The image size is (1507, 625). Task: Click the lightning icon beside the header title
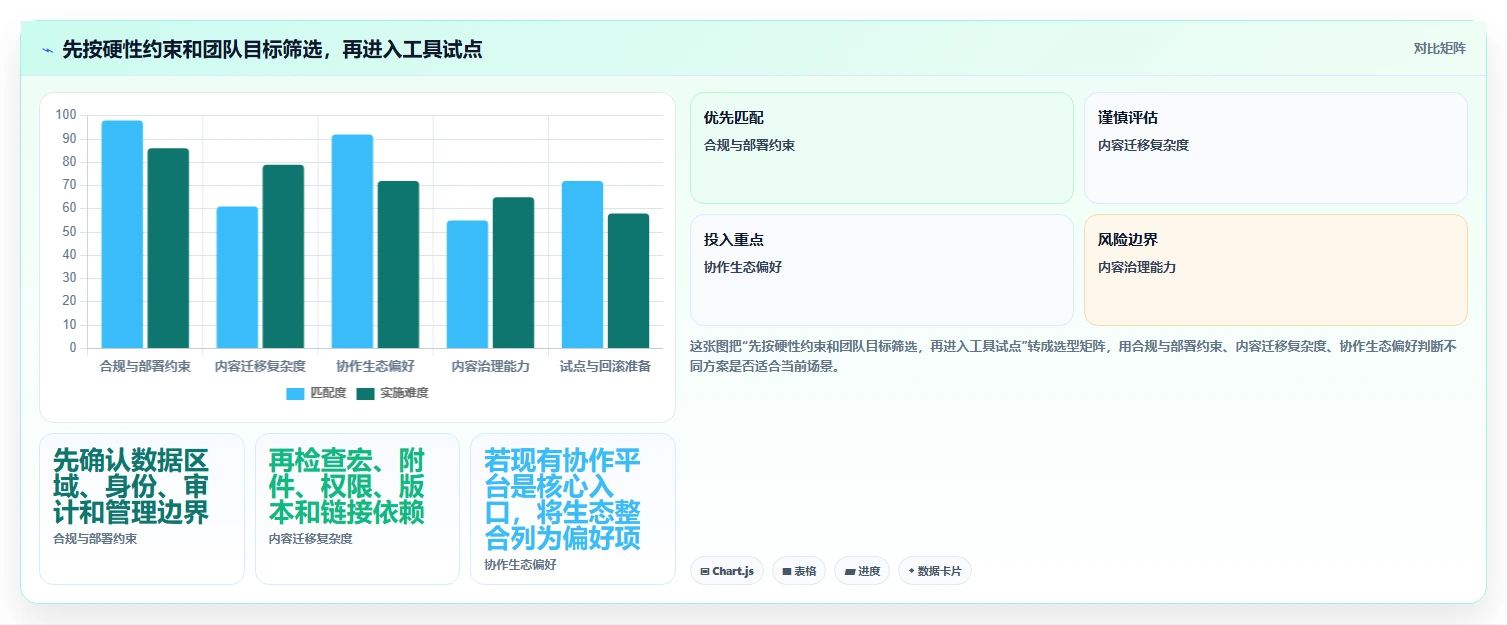[47, 50]
